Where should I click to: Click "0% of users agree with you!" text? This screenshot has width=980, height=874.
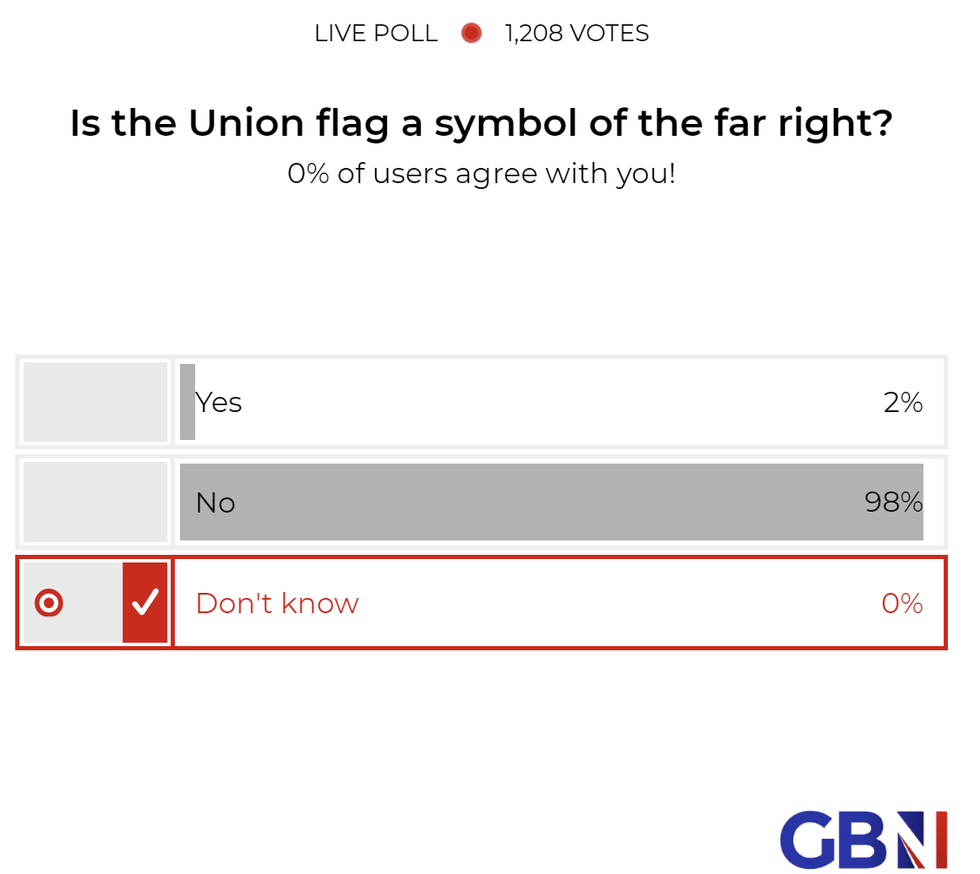pyautogui.click(x=481, y=174)
